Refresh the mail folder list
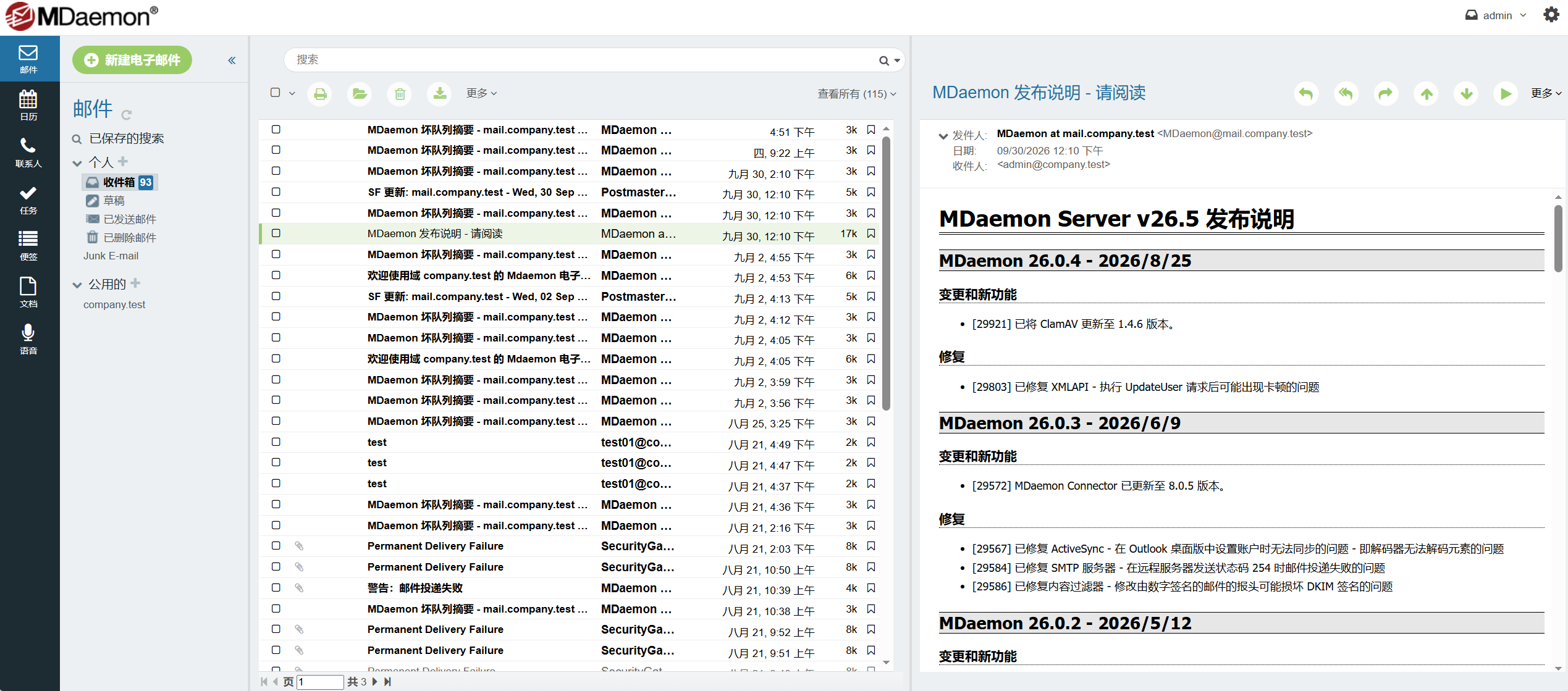Screen dimensions: 1568x691 click(127, 115)
